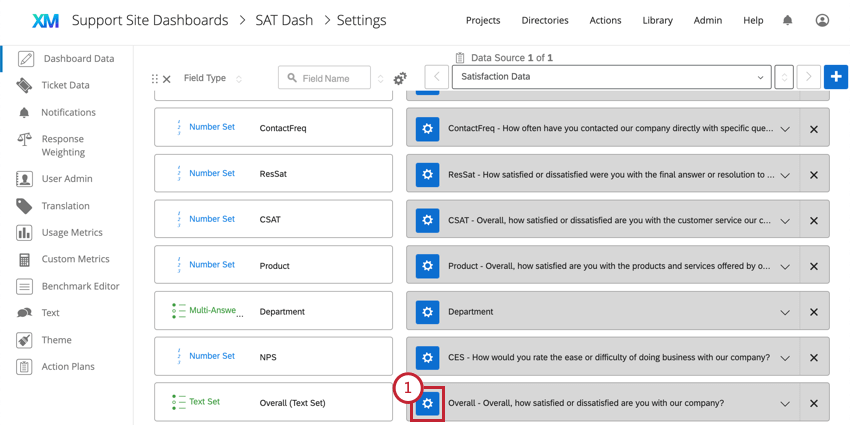Viewport: 850px width, 425px height.
Task: Click the X next to Field Type header
Action: tap(166, 79)
